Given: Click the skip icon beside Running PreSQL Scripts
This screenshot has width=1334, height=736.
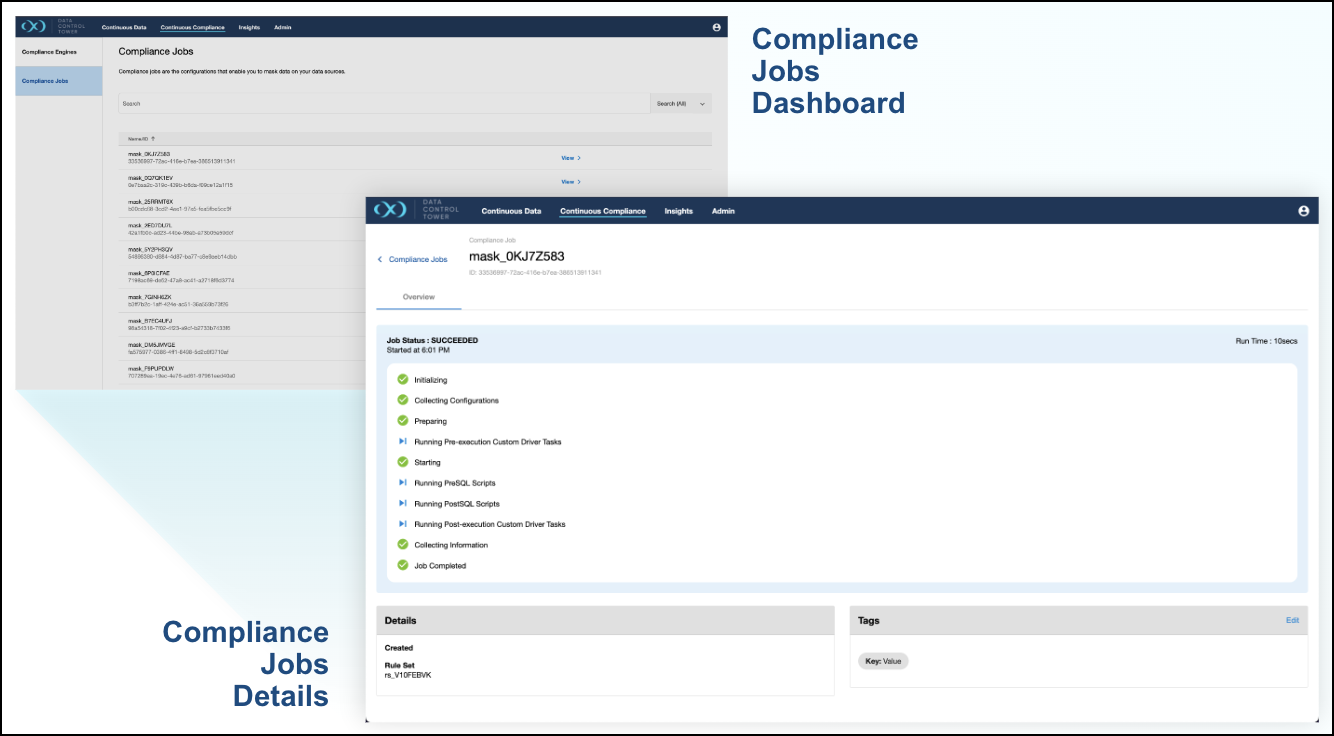Looking at the screenshot, I should (403, 483).
